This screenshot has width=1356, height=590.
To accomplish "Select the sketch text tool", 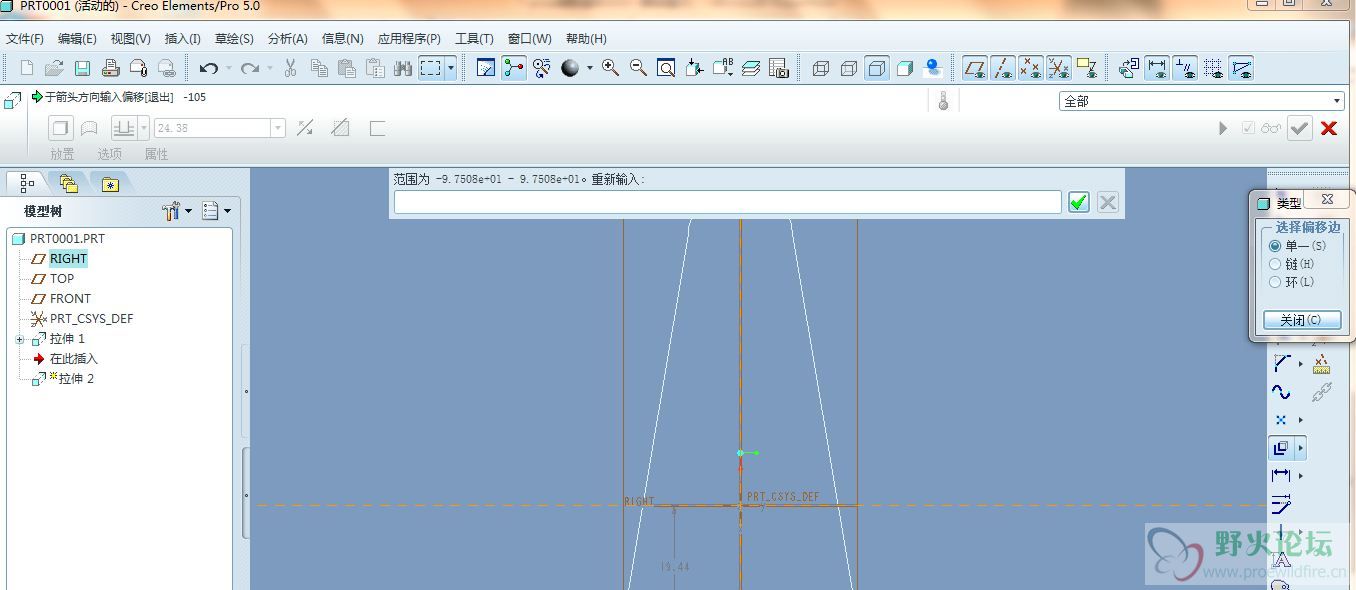I will pos(1281,560).
